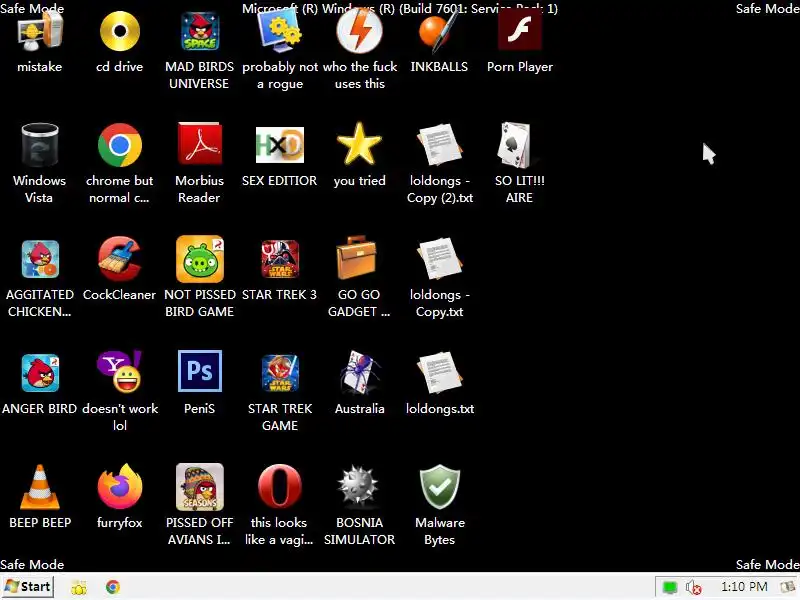Open 'doesn't work lol' Yahoo Messenger icon
Image resolution: width=800 pixels, height=600 pixels.
pos(120,372)
